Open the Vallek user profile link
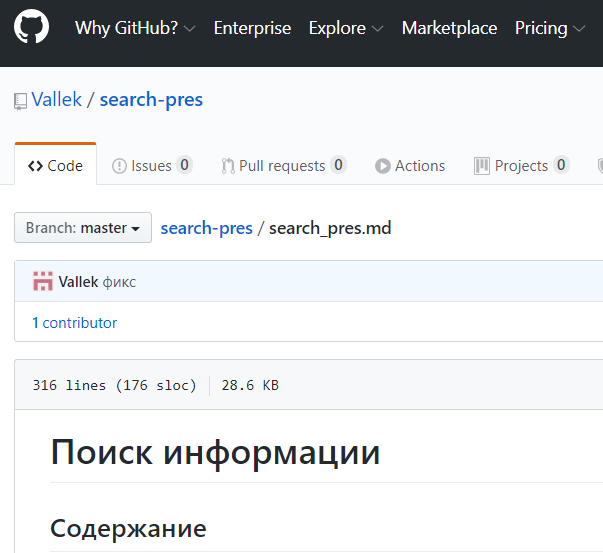The height and width of the screenshot is (553, 603). click(57, 100)
